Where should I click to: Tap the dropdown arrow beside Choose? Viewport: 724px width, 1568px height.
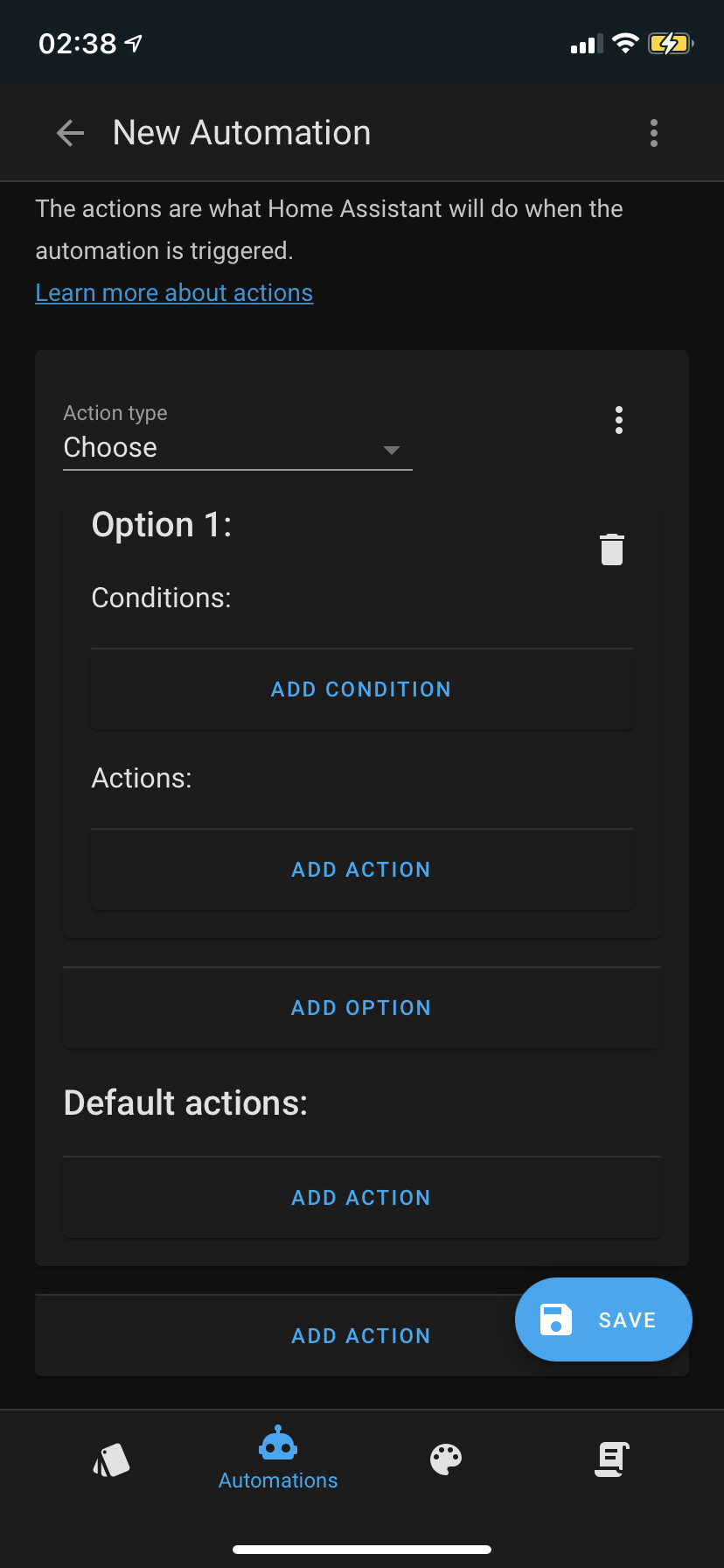click(391, 451)
